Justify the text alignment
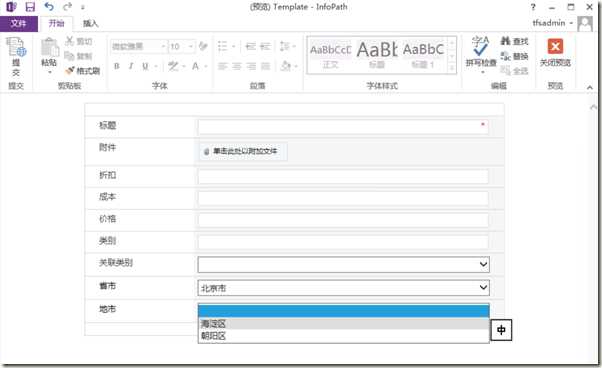The height and width of the screenshot is (368, 602). click(x=265, y=66)
